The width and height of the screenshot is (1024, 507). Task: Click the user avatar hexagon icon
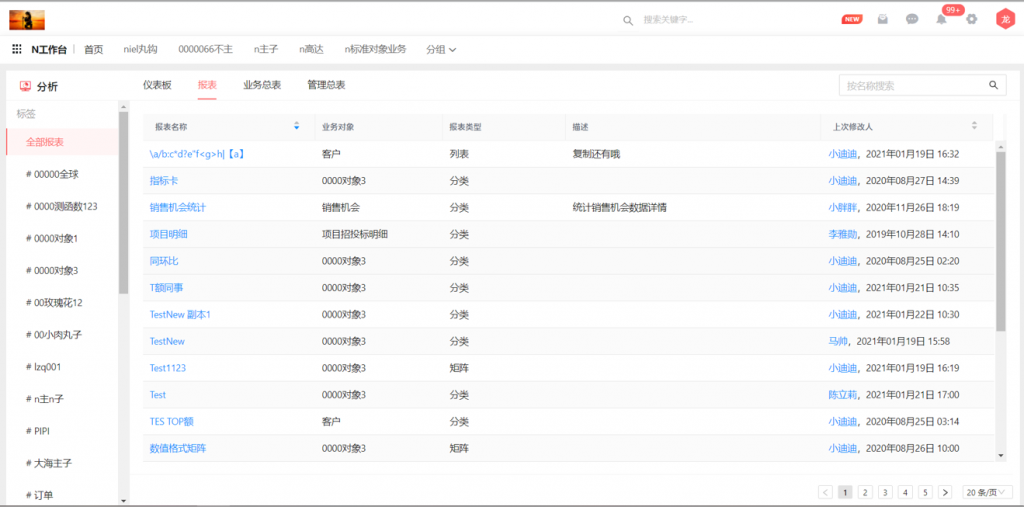pyautogui.click(x=1004, y=19)
